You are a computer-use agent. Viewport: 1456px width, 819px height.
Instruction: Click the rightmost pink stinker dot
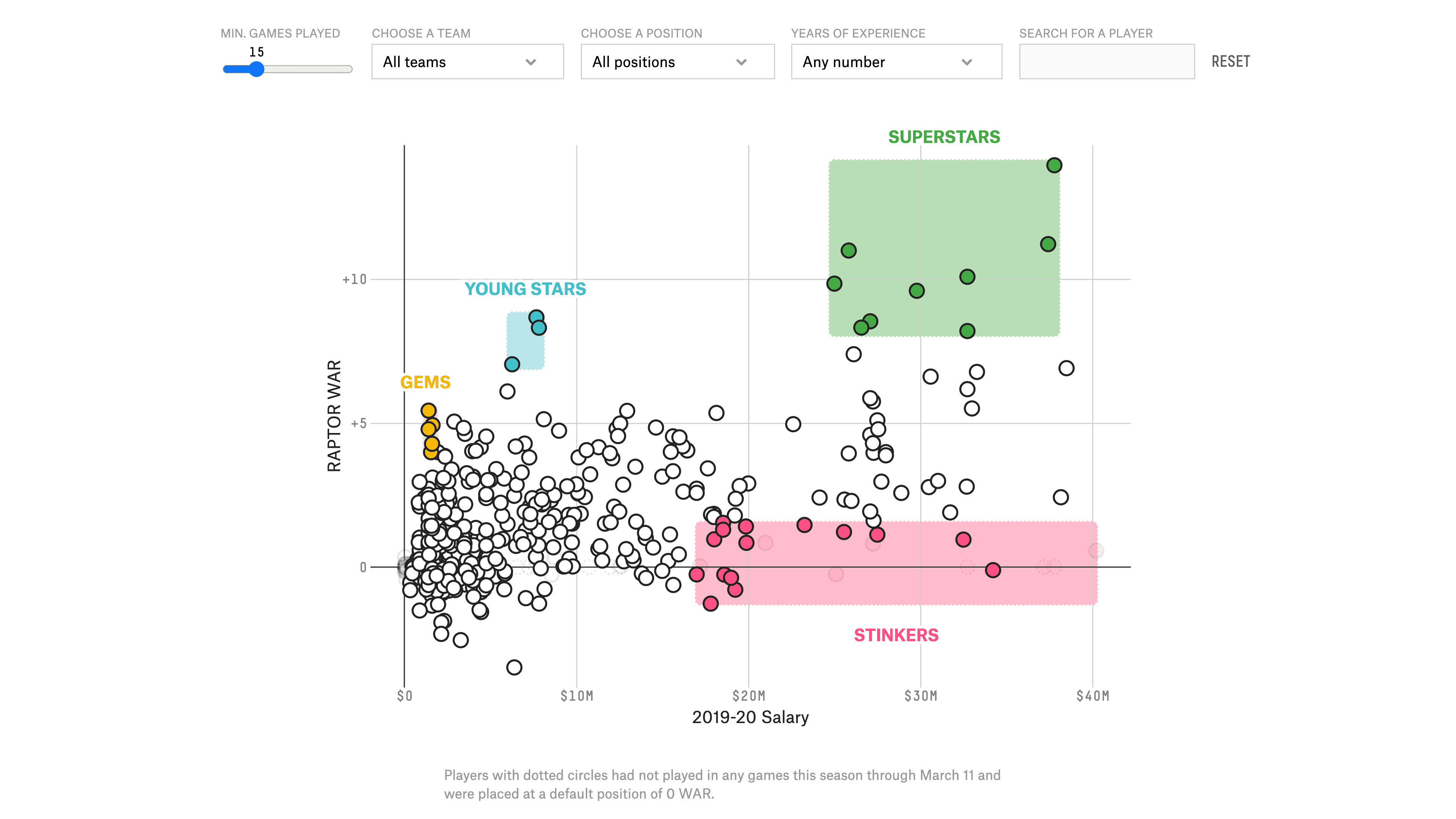pyautogui.click(x=993, y=570)
